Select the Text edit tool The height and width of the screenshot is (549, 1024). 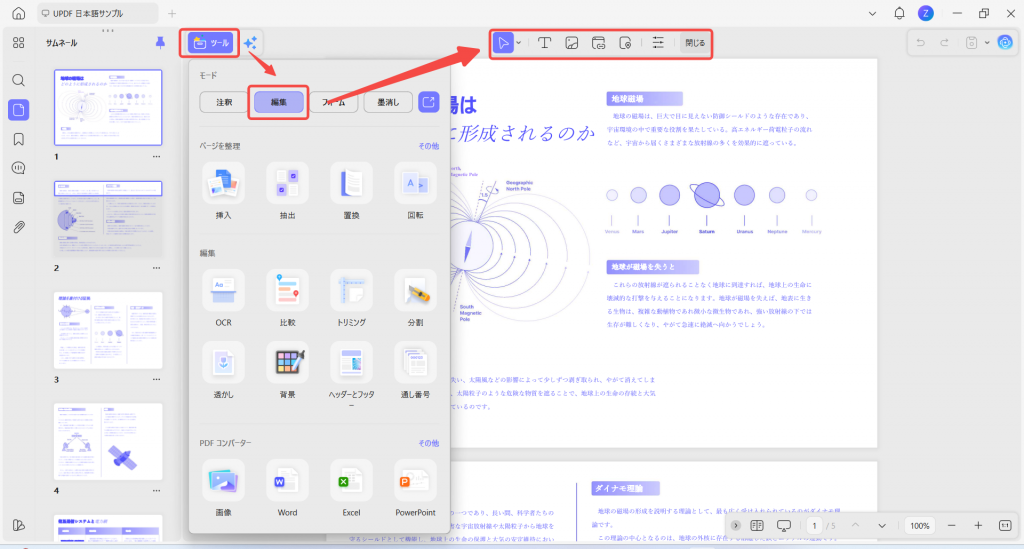click(544, 43)
